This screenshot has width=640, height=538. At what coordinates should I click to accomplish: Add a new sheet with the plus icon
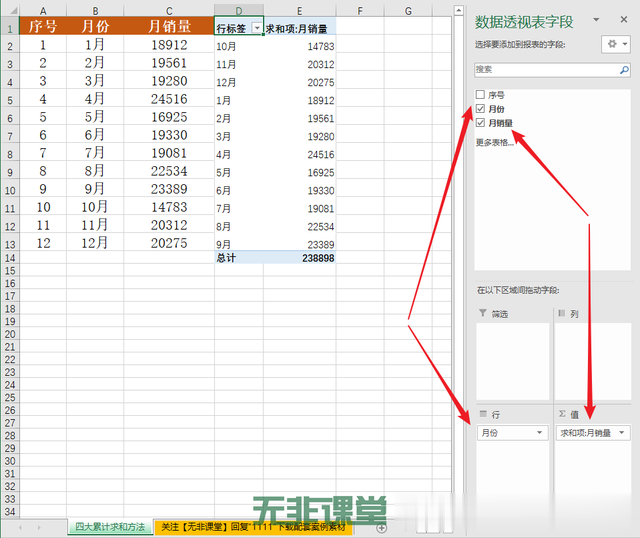tap(382, 528)
